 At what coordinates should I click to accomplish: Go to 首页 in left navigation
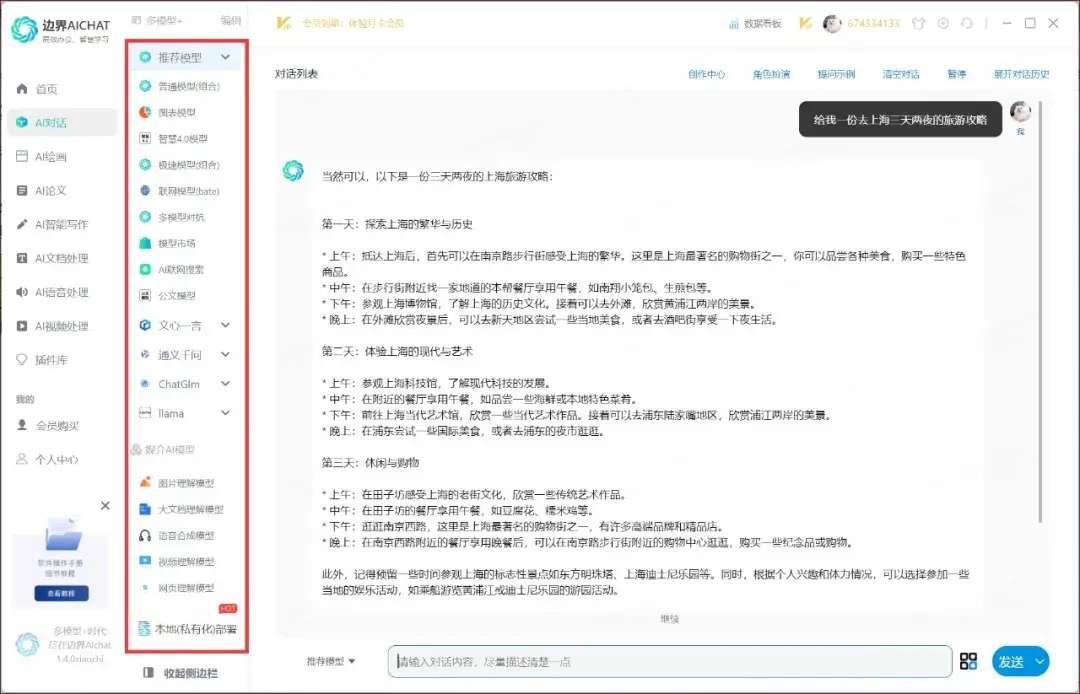46,89
